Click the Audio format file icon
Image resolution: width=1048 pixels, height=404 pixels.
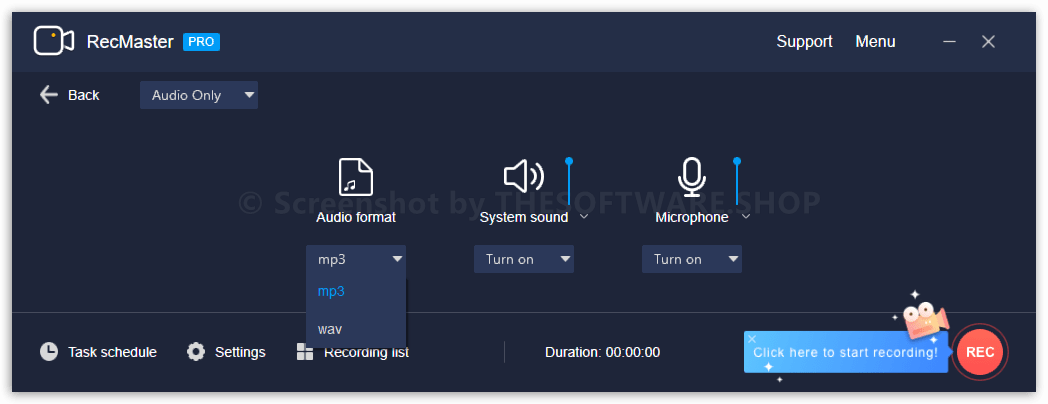point(356,177)
